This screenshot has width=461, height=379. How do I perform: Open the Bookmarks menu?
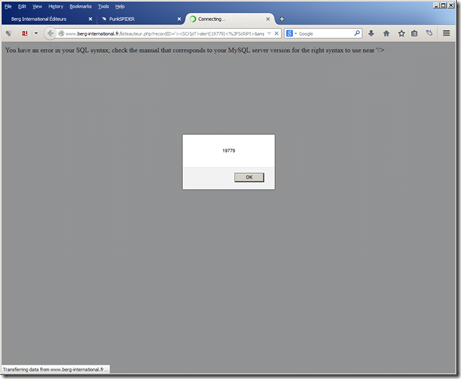pyautogui.click(x=80, y=6)
